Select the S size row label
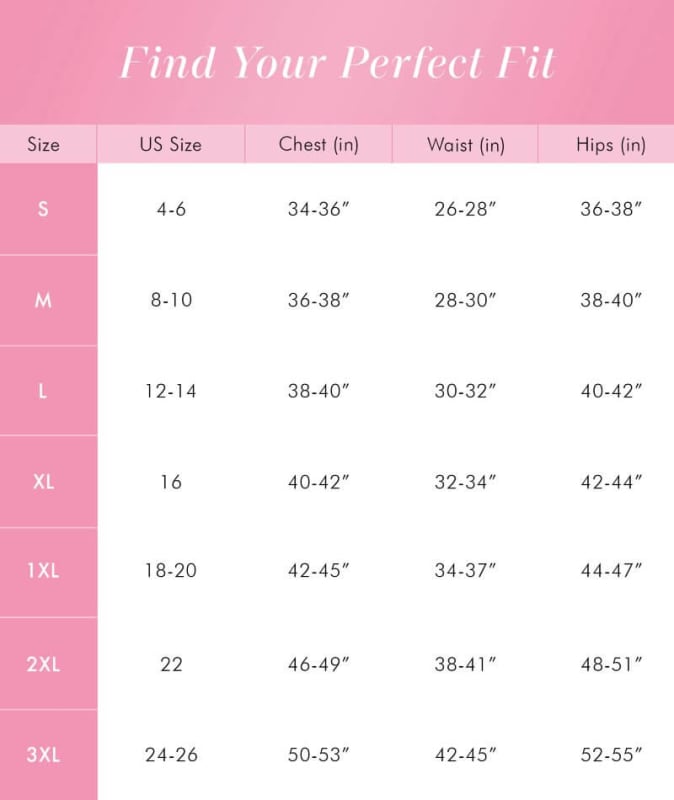 click(x=43, y=209)
